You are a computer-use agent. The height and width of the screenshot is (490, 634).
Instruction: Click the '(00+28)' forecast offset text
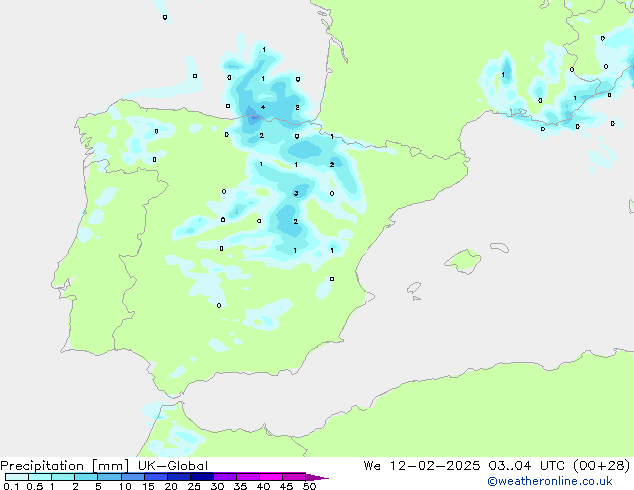(601, 466)
